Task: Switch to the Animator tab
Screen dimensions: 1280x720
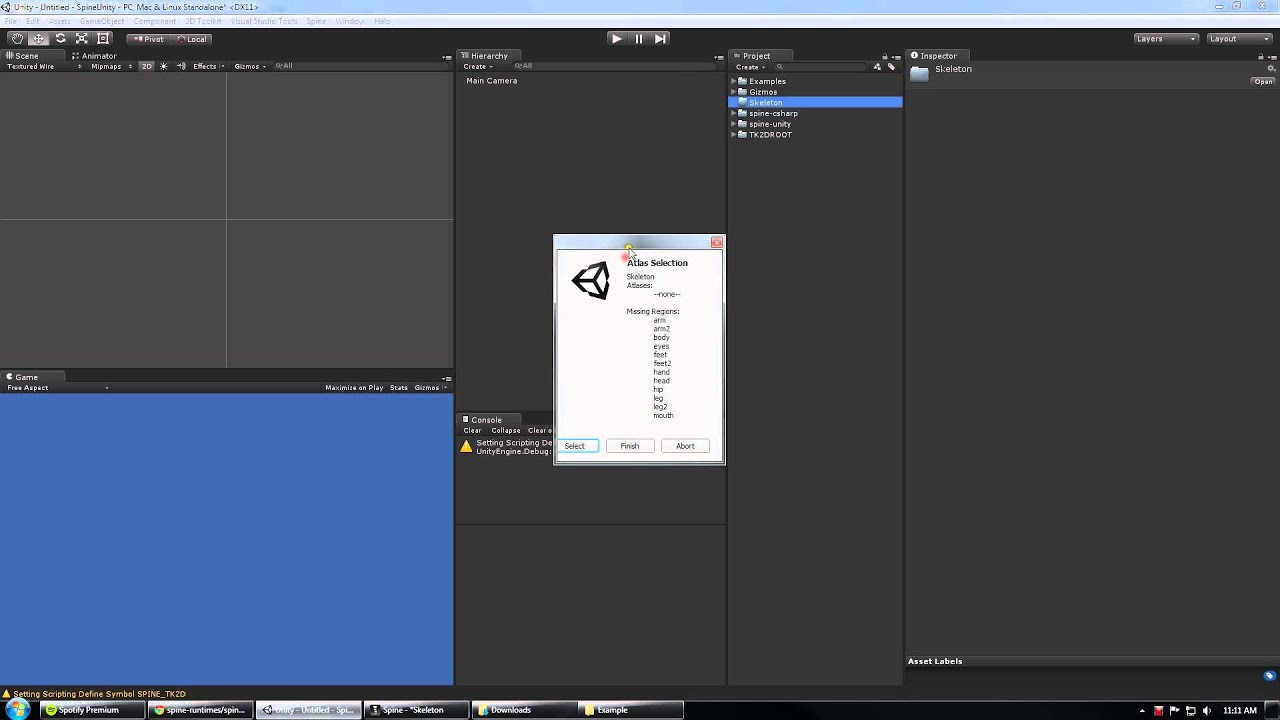Action: click(94, 56)
